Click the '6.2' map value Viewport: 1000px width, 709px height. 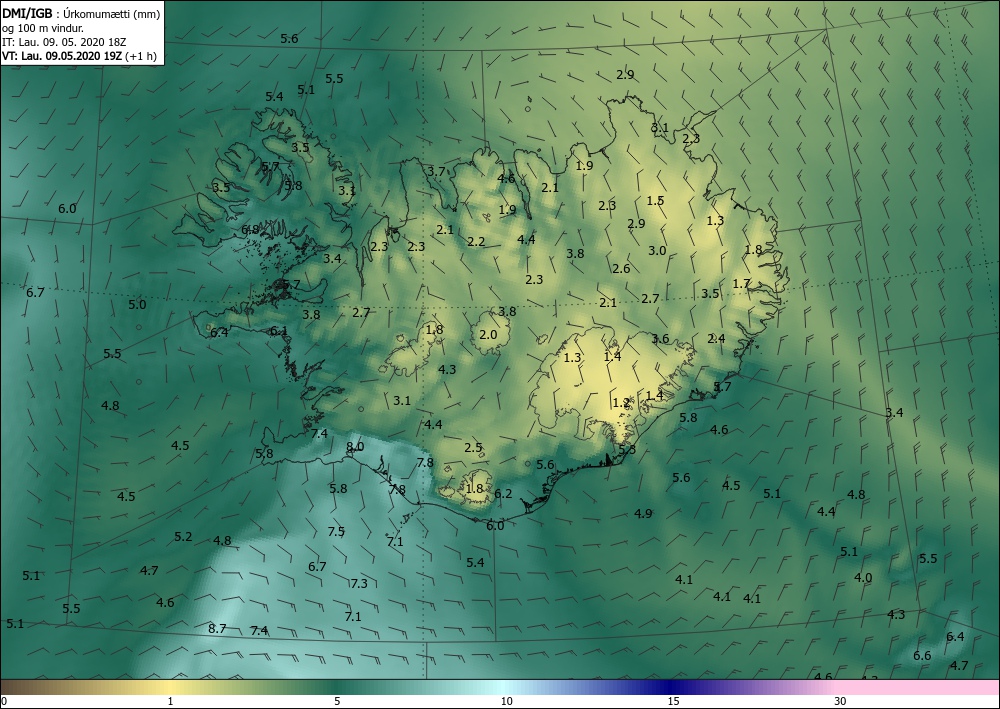tap(503, 493)
